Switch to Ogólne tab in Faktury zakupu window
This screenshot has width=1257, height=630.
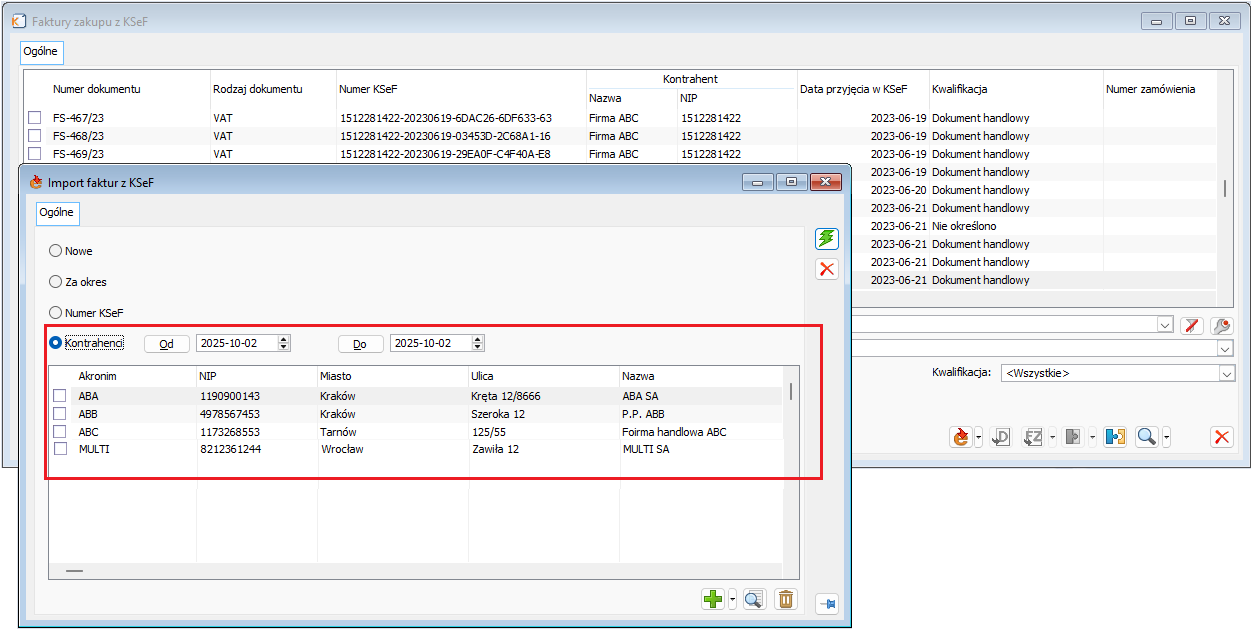[41, 50]
